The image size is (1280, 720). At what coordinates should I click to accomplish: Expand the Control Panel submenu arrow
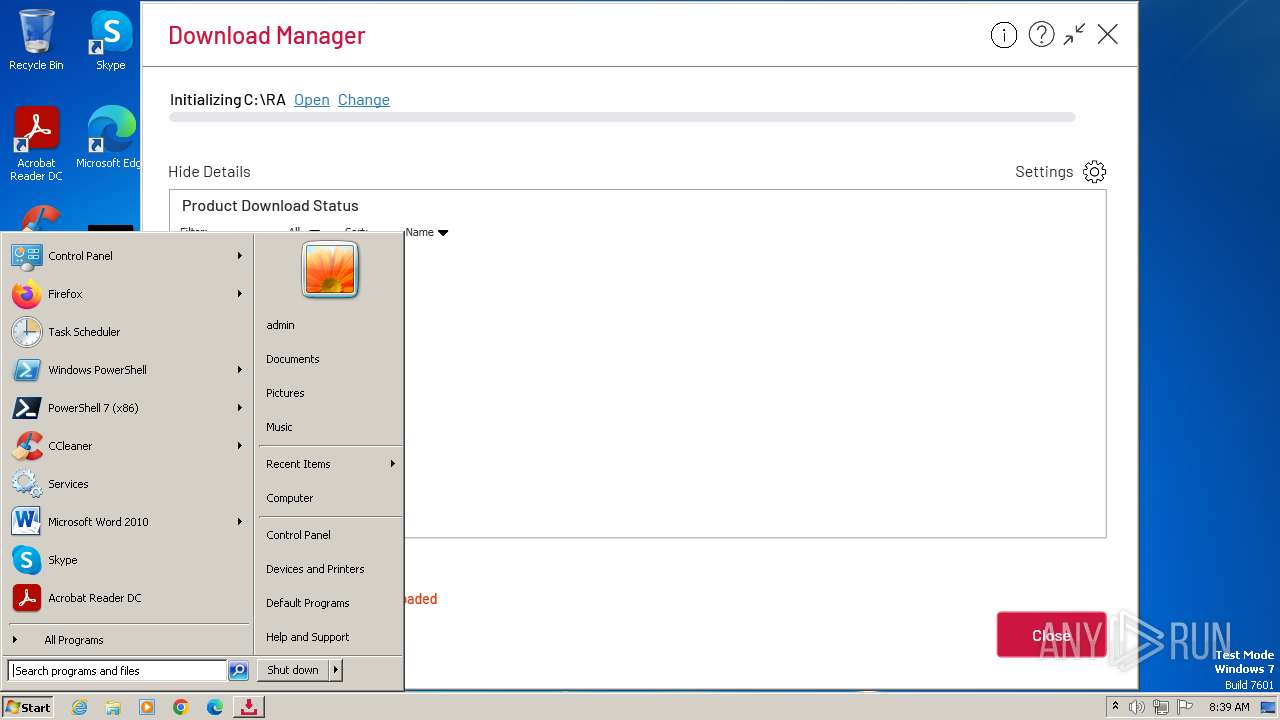coord(240,256)
